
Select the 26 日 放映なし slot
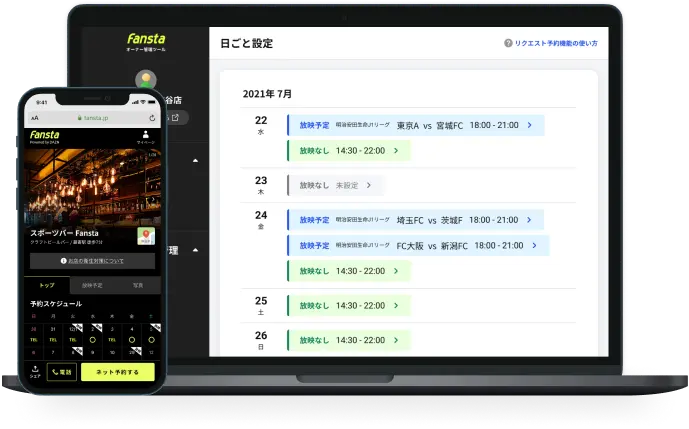[x=349, y=340]
